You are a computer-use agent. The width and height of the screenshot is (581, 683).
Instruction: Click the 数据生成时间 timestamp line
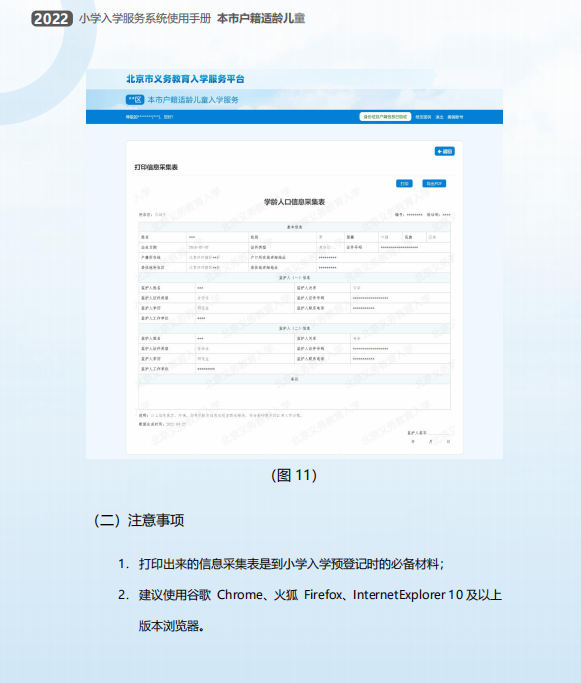[162, 424]
